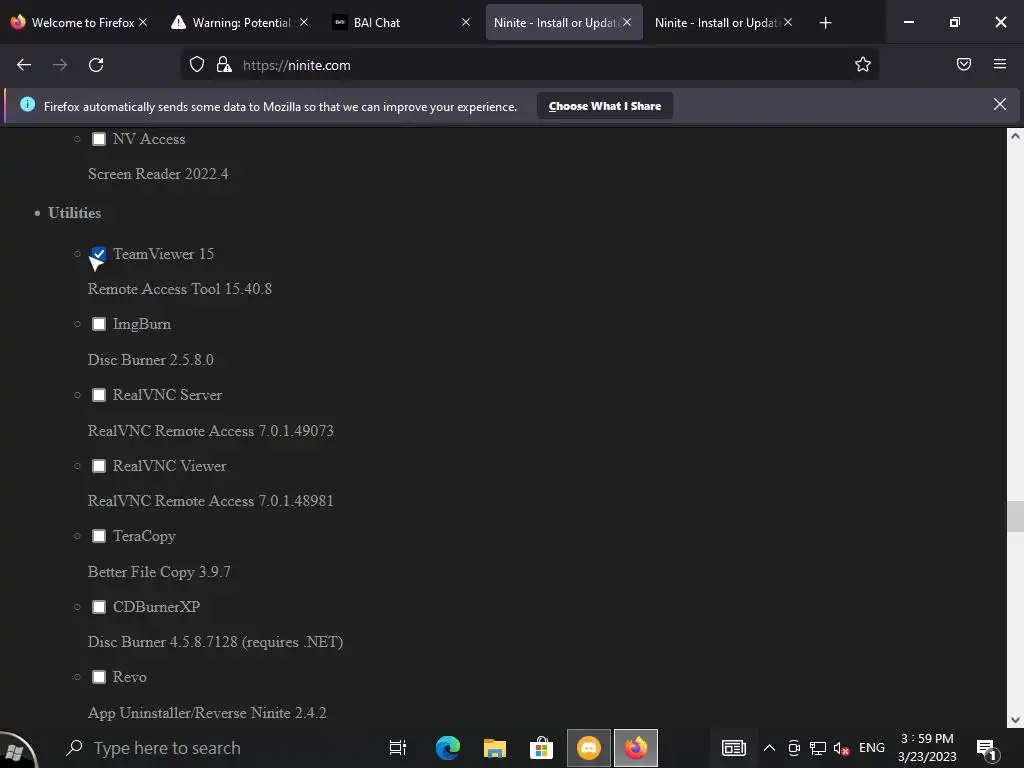Image resolution: width=1024 pixels, height=768 pixels.
Task: Check the RealVNC Server checkbox
Action: pos(99,395)
